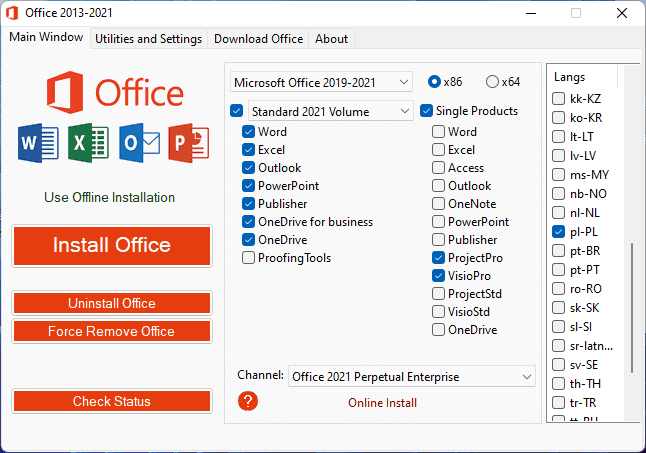Check Excel under Single Products
Viewport: 646px width, 453px height.
pyautogui.click(x=438, y=149)
